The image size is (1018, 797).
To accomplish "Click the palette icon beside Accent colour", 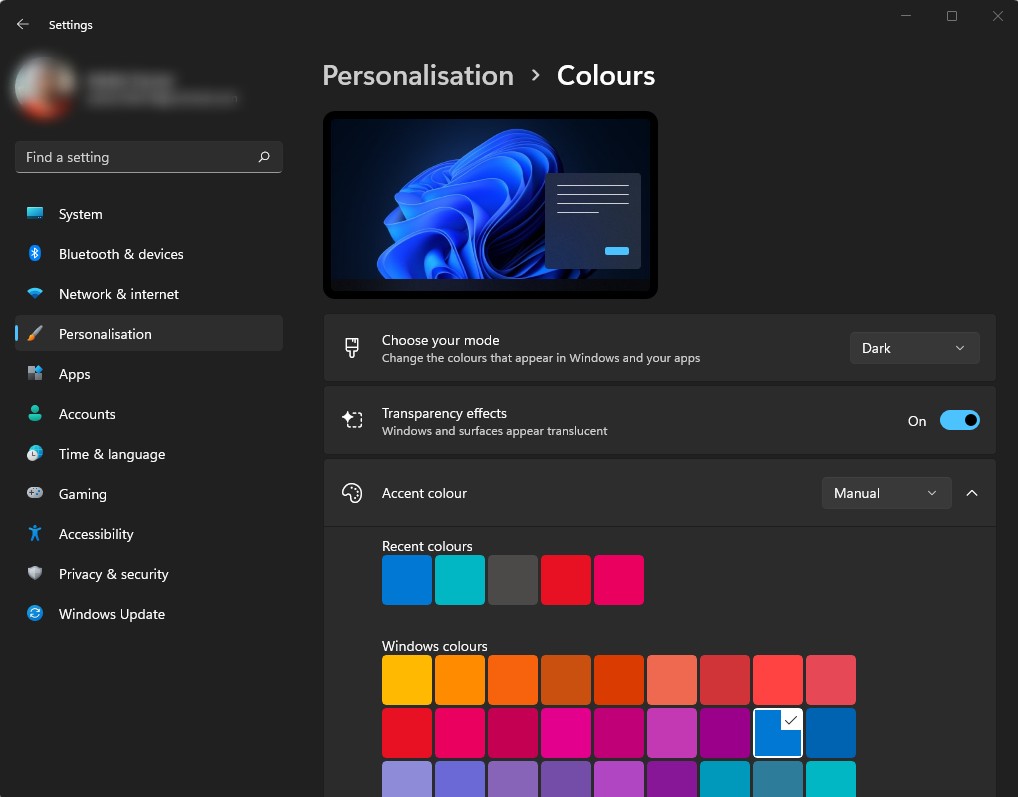I will click(352, 493).
